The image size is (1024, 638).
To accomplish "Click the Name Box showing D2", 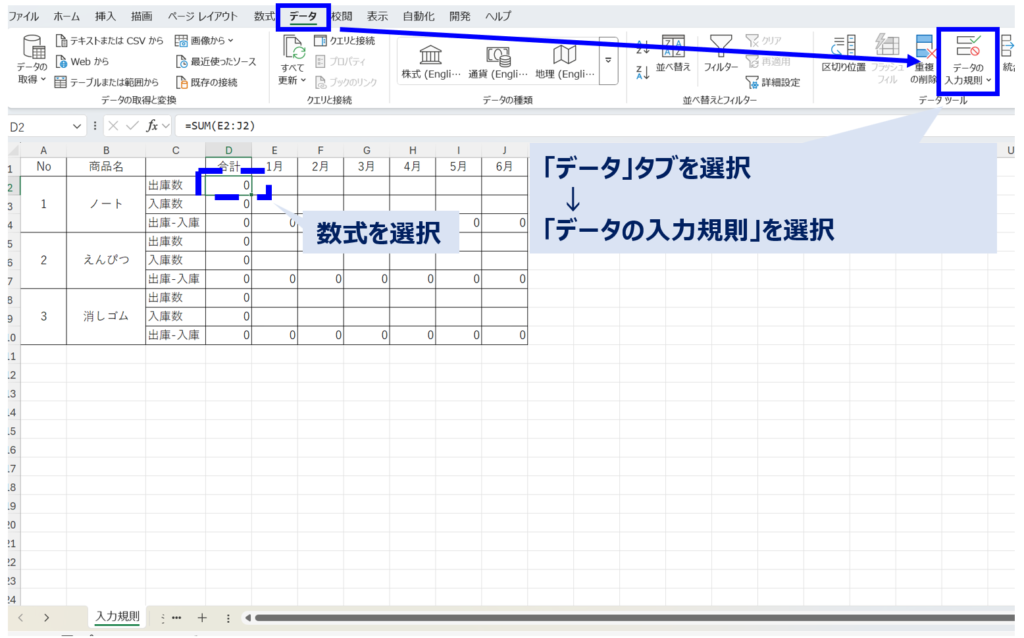I will tap(38, 126).
